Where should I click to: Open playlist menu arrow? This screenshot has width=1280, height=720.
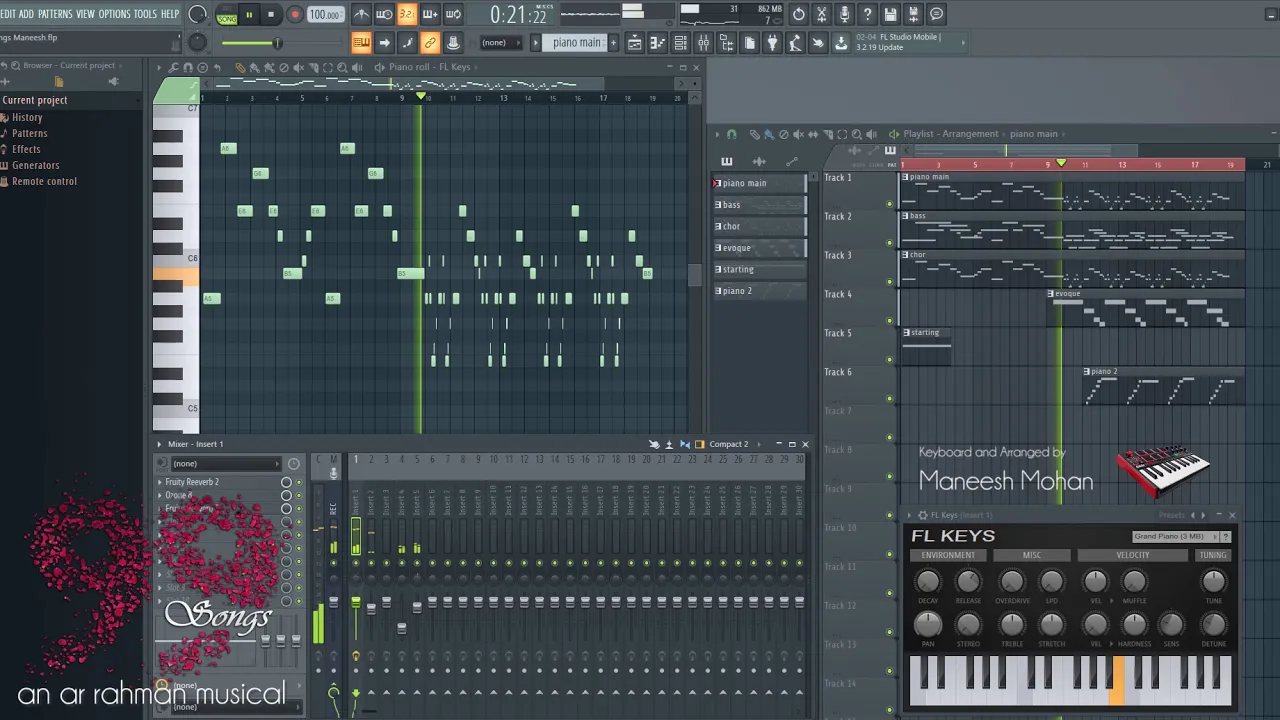[x=716, y=134]
